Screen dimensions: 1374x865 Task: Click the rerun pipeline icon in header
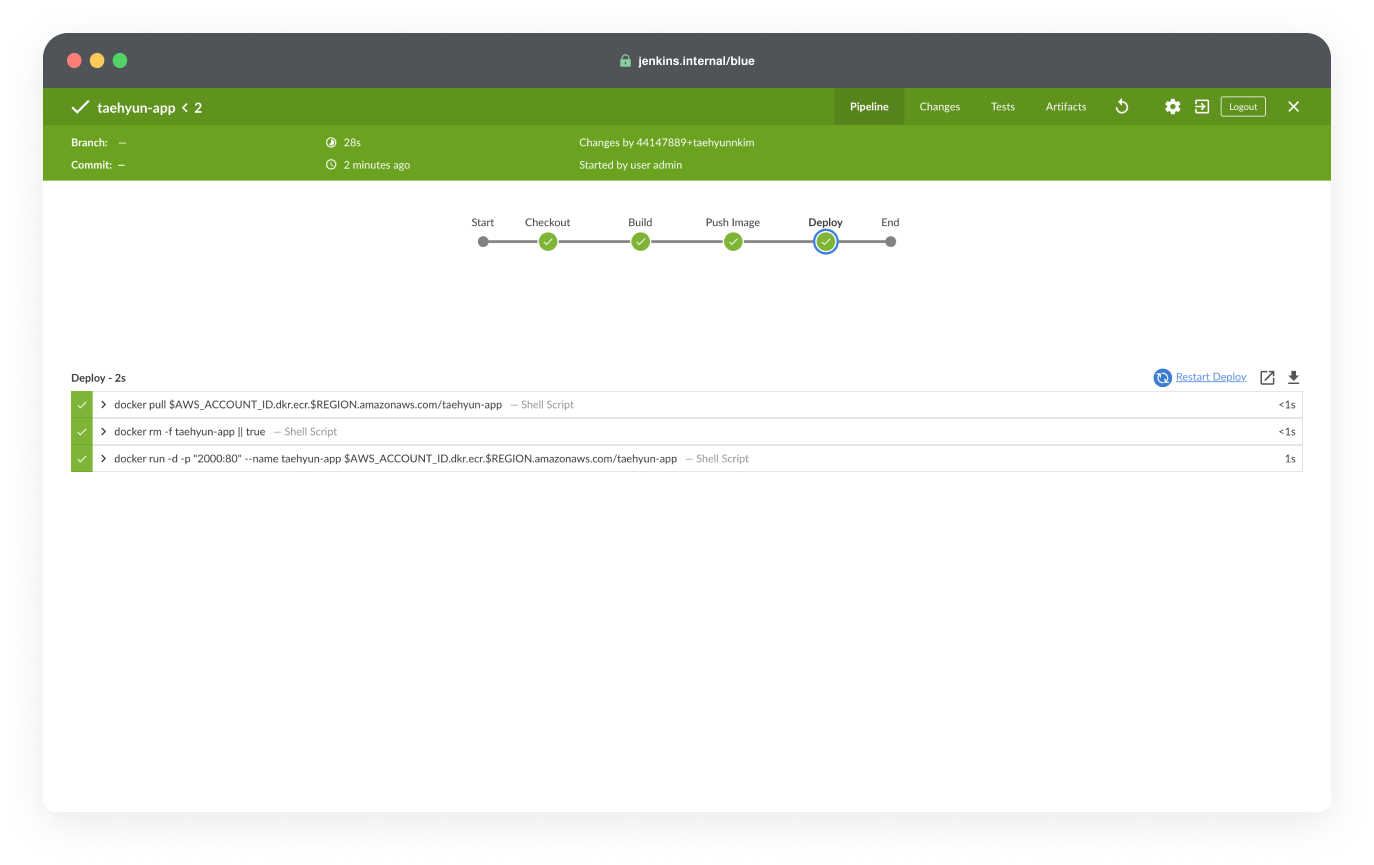1122,107
